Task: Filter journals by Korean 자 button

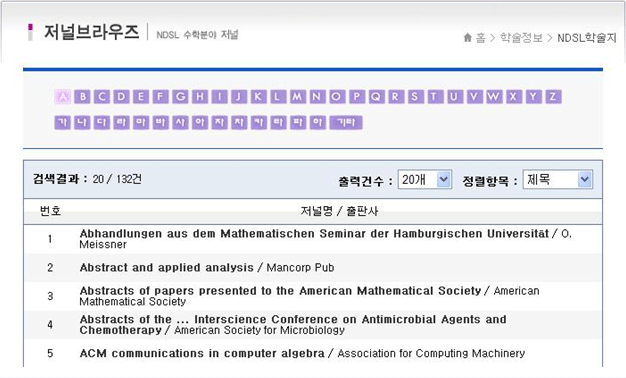Action: tap(220, 123)
